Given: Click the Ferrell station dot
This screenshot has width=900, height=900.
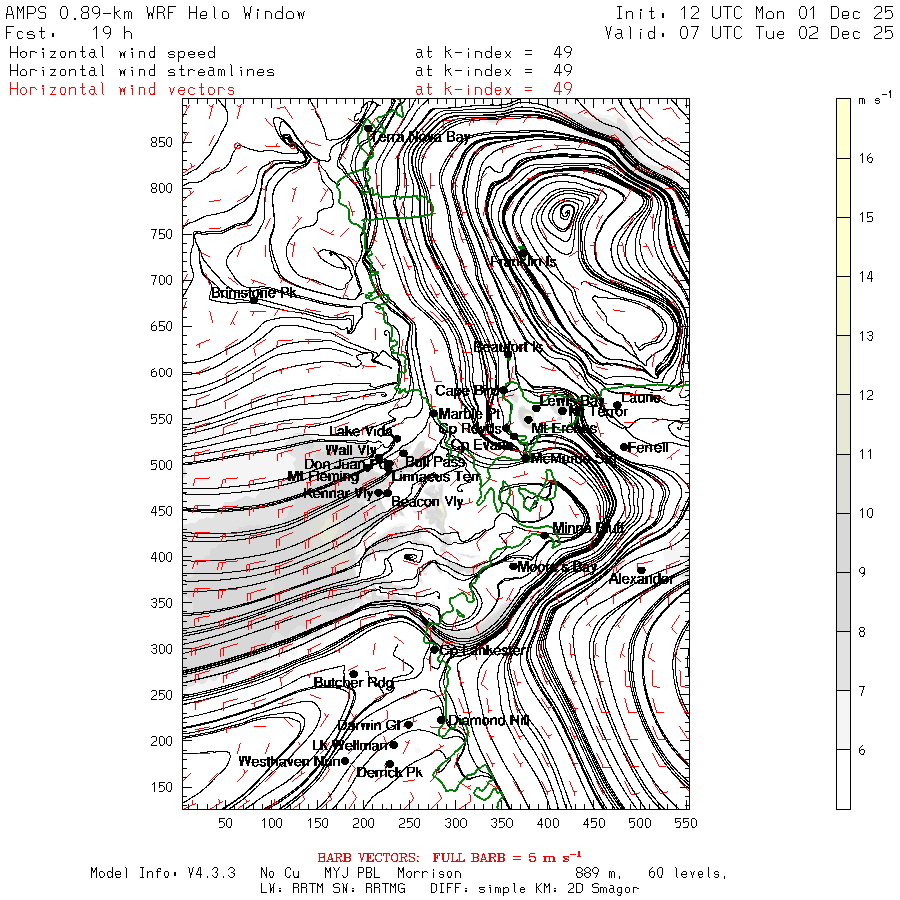Looking at the screenshot, I should click(624, 447).
